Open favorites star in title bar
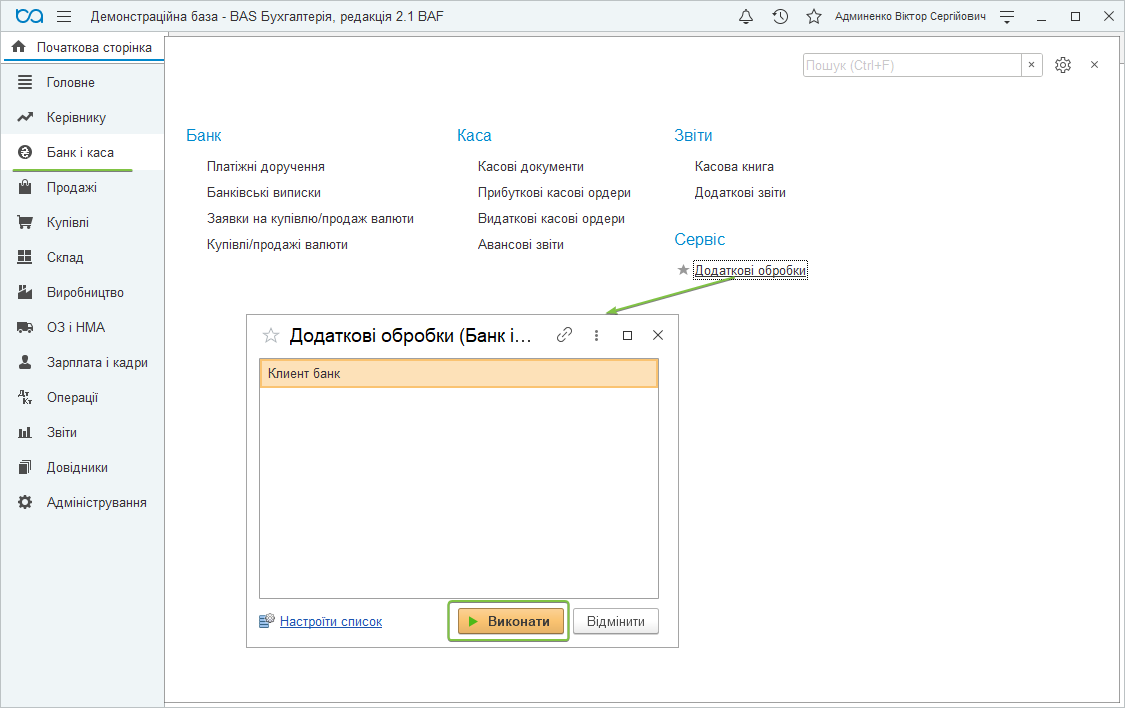This screenshot has width=1125, height=708. click(x=814, y=17)
